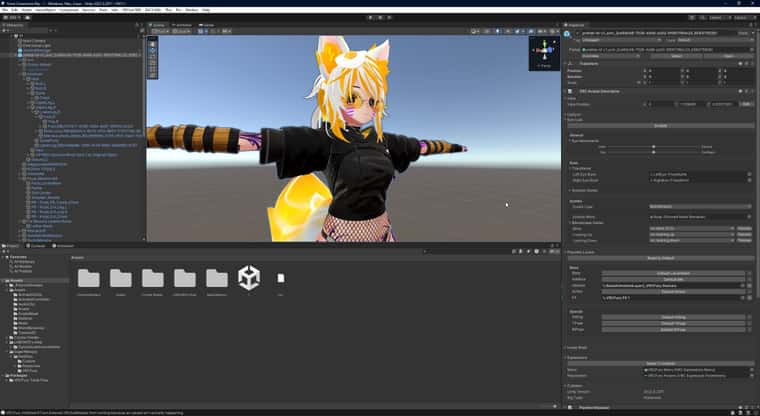
Task: Click Default Locomotion base layer button
Action: tap(673, 273)
